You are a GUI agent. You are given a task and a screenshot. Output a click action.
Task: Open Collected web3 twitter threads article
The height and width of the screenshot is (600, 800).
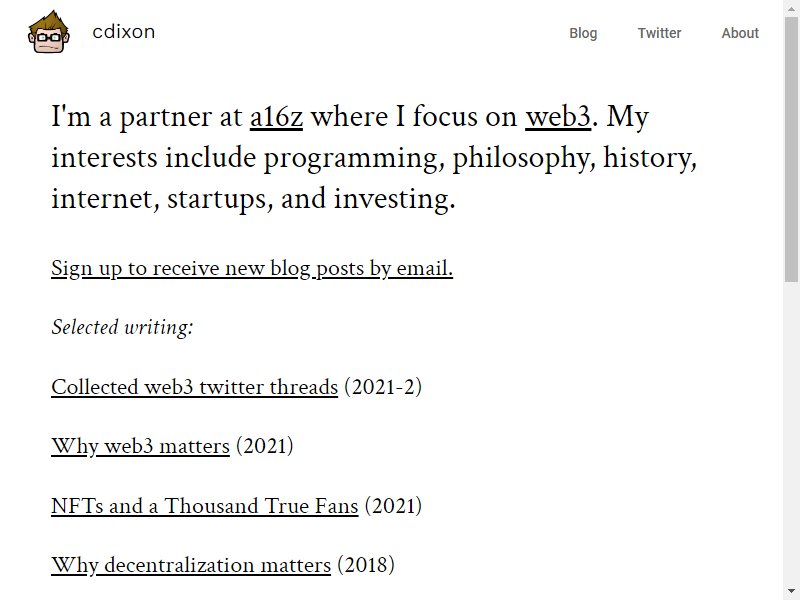(194, 387)
